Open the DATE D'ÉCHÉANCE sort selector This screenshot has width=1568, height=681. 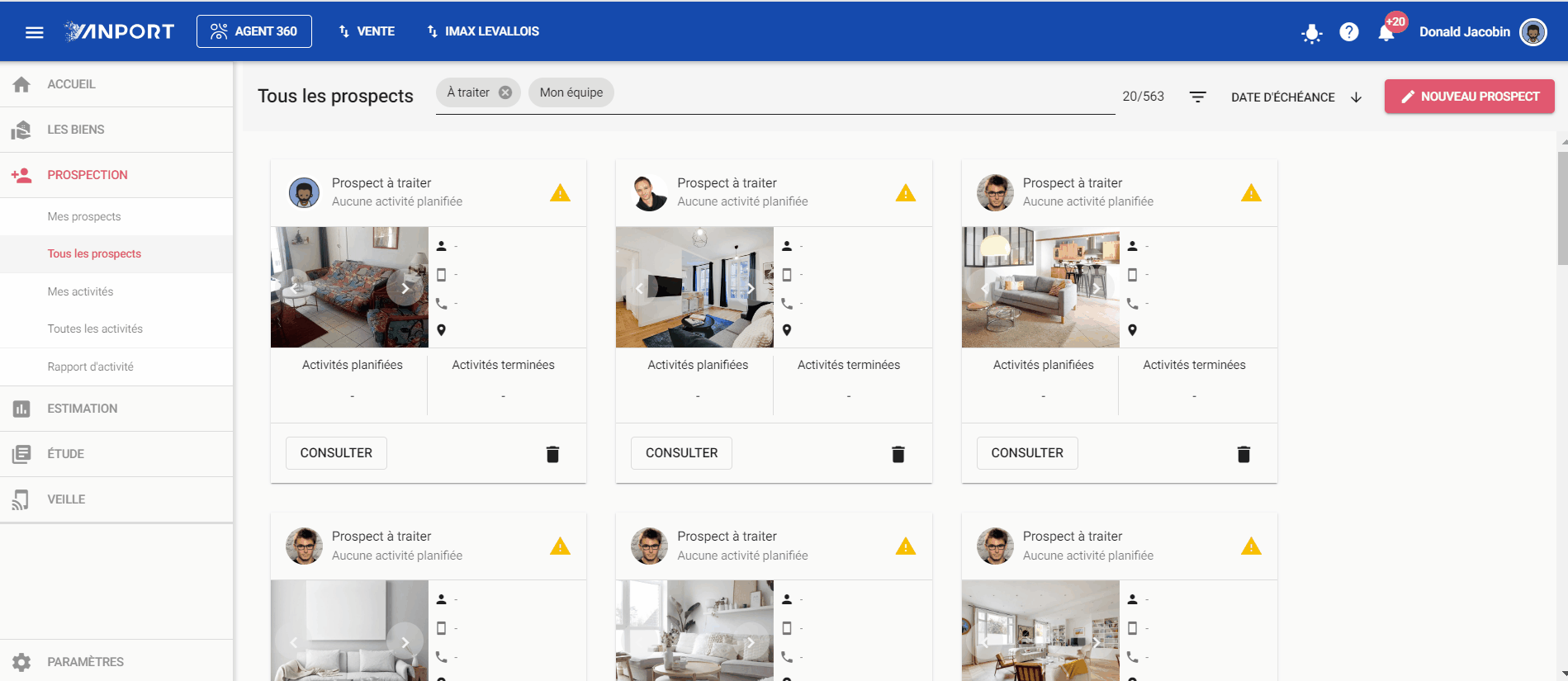tap(1283, 97)
